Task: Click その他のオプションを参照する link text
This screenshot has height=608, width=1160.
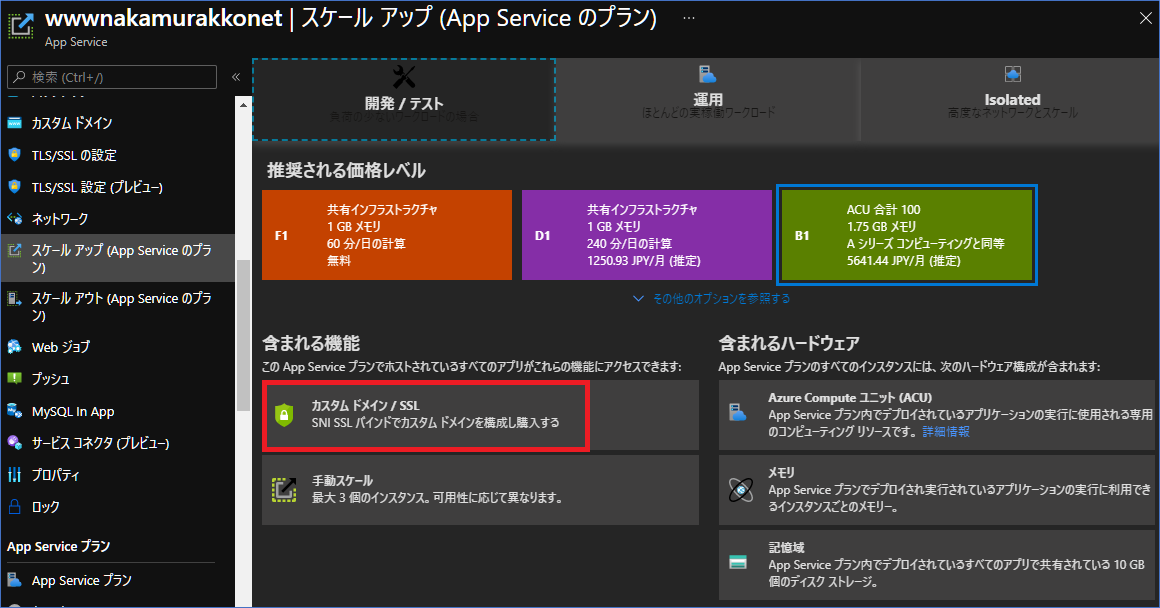Action: 721,299
